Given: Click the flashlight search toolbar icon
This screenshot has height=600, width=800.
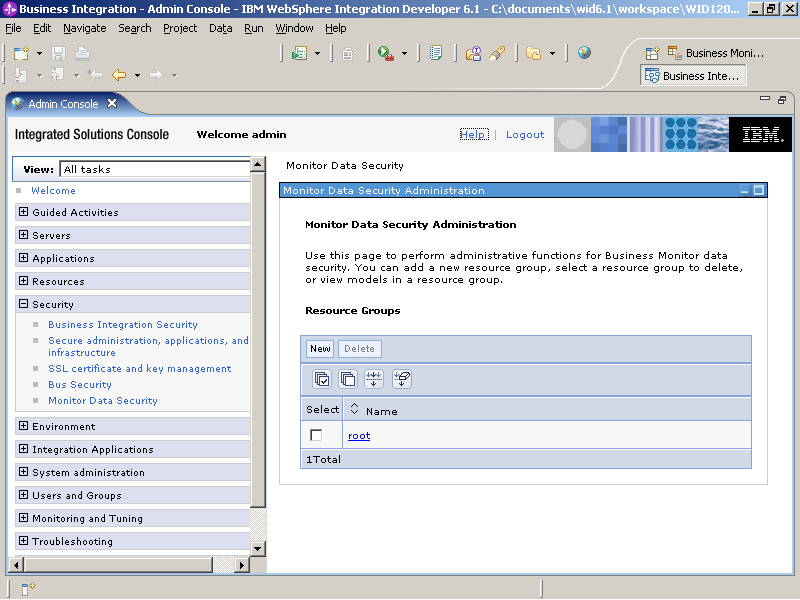Looking at the screenshot, I should click(497, 53).
